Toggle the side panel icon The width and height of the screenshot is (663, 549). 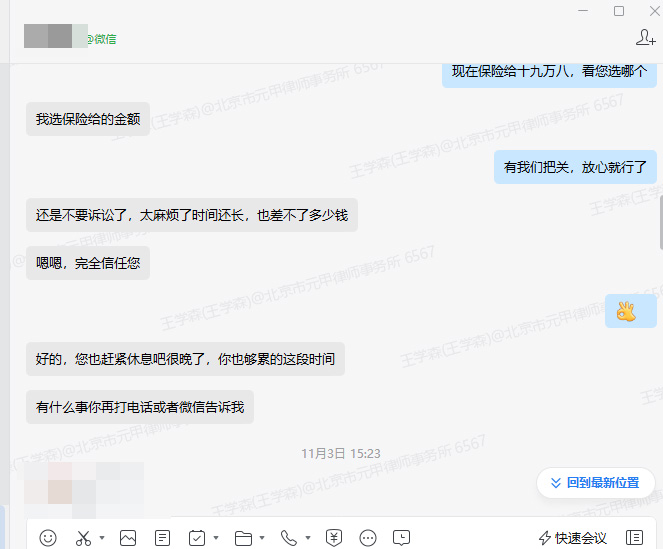pos(634,538)
